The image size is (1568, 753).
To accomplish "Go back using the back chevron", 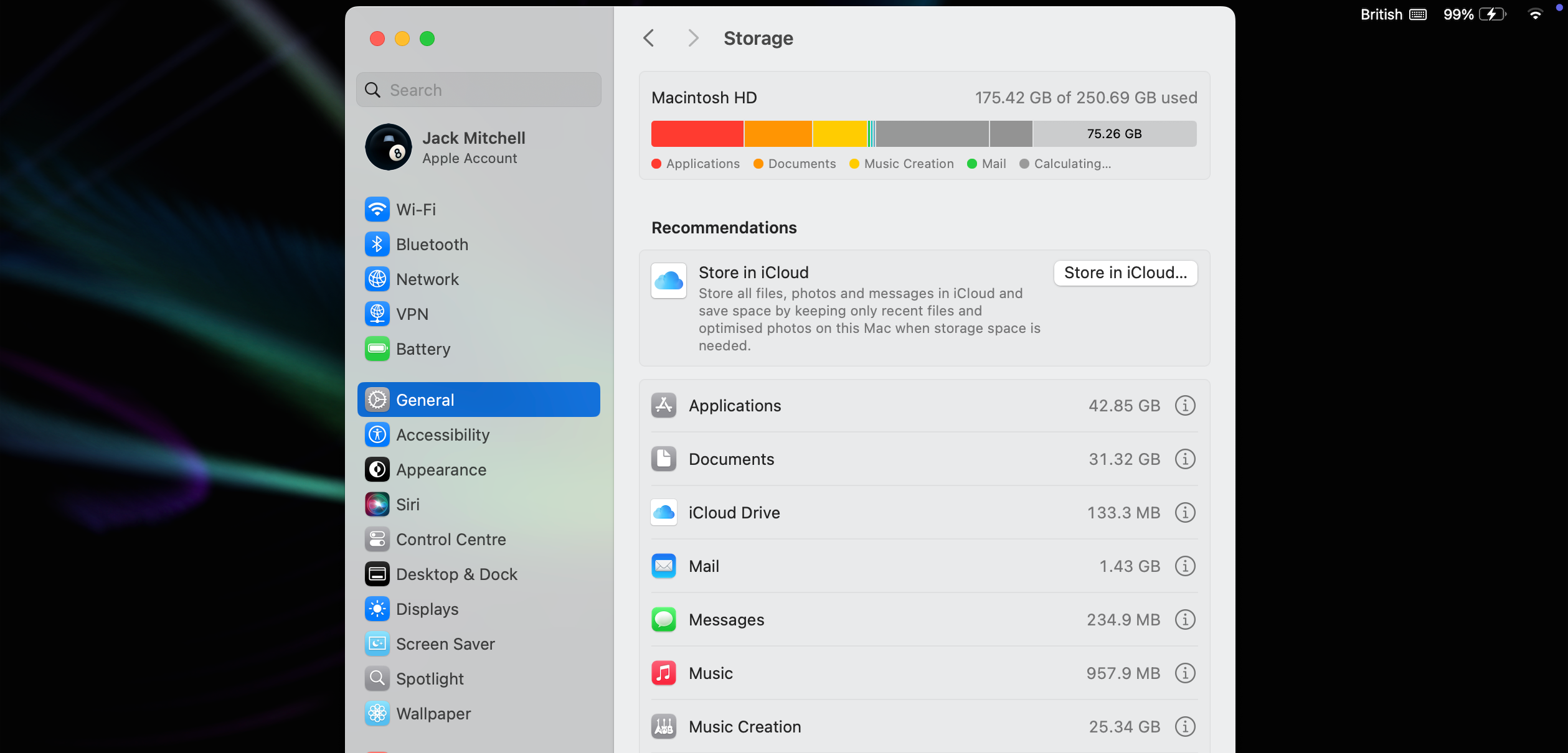I will point(648,38).
